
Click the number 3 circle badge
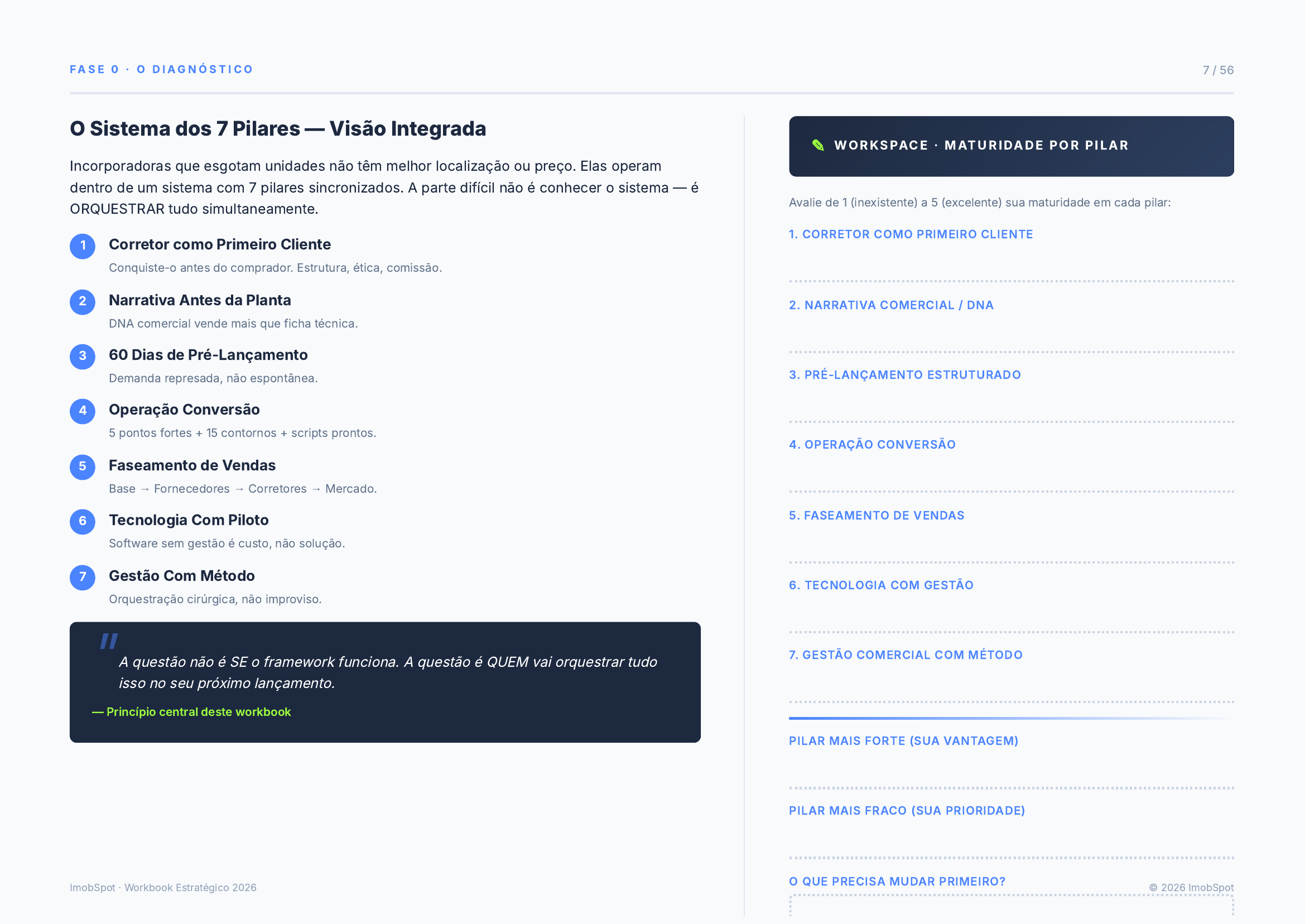click(83, 356)
